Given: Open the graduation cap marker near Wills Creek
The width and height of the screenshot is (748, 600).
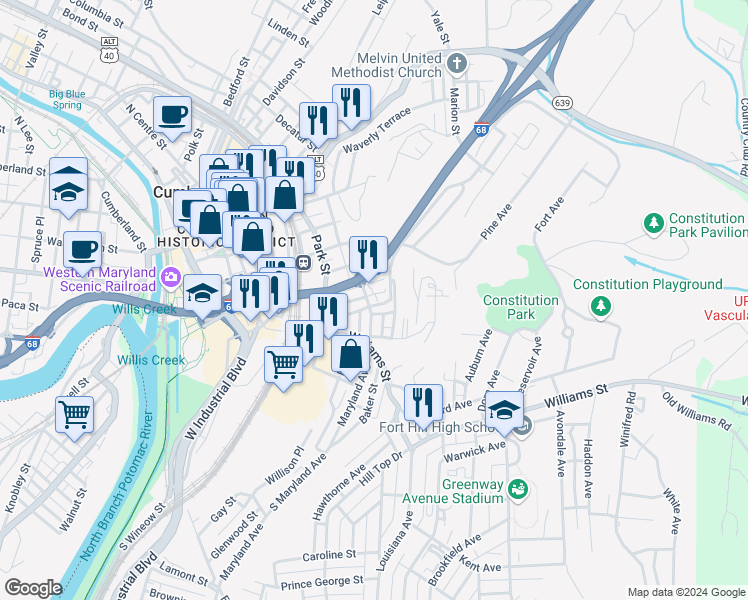Looking at the screenshot, I should [202, 297].
